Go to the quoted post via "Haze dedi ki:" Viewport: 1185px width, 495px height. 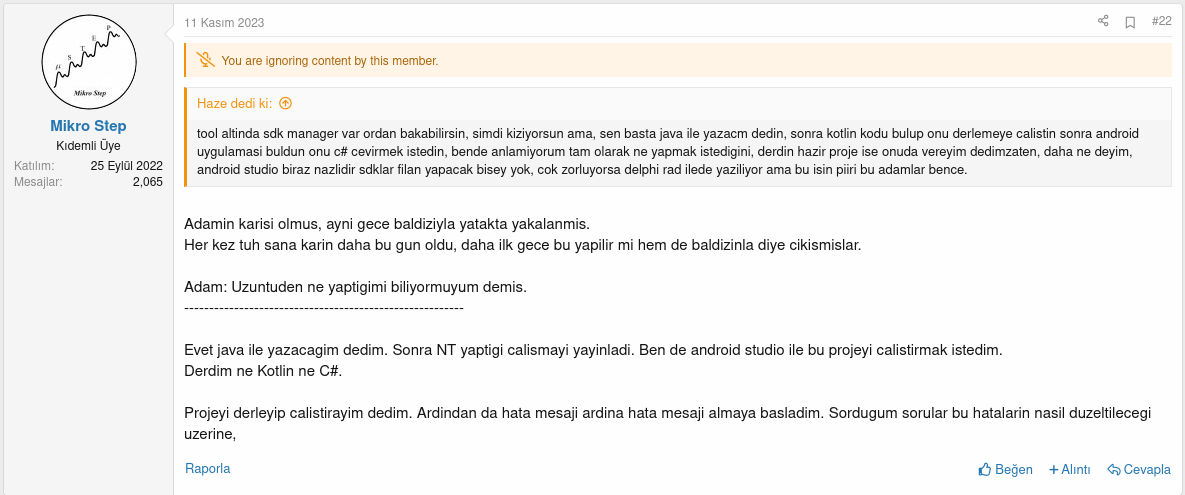pos(235,103)
